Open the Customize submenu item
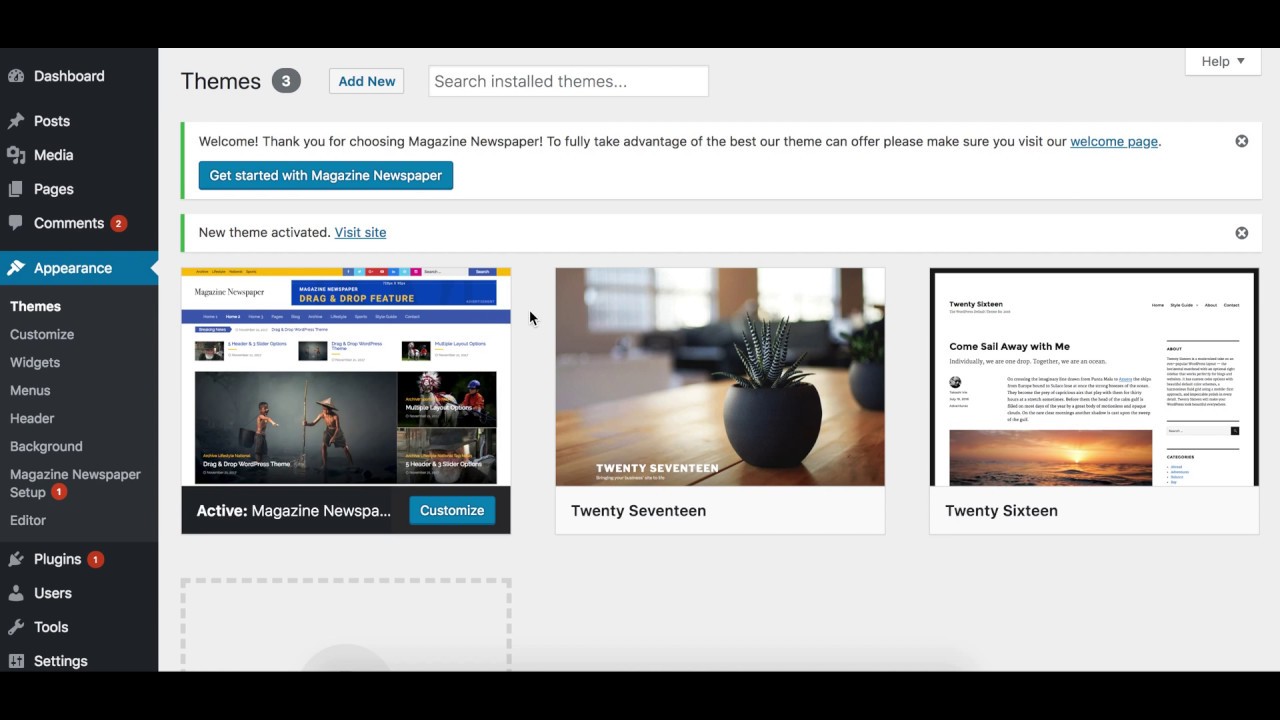The height and width of the screenshot is (720, 1280). pos(42,334)
